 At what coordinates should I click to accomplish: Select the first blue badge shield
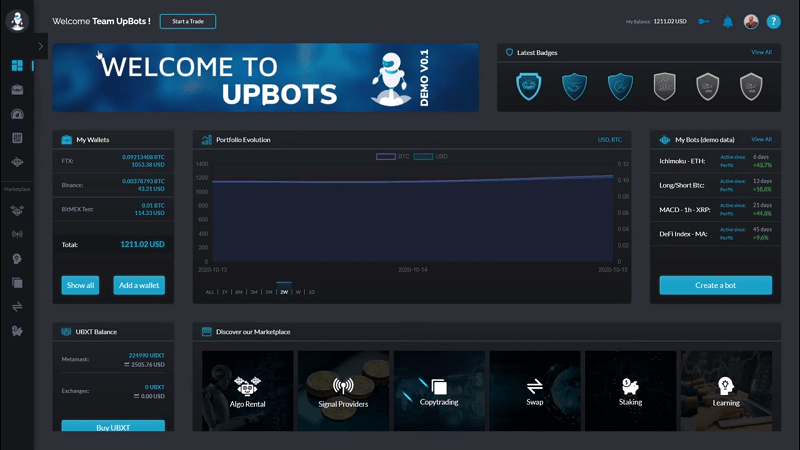[529, 86]
